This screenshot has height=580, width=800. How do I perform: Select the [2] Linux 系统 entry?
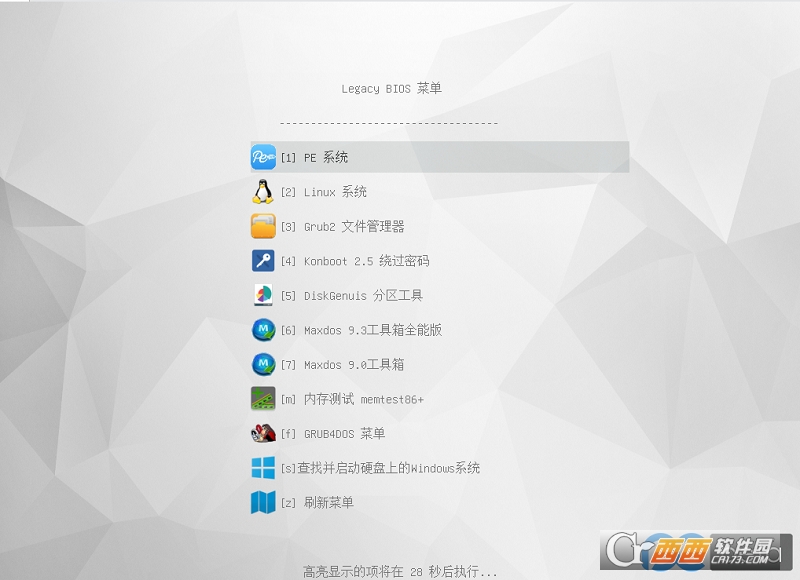coord(323,192)
